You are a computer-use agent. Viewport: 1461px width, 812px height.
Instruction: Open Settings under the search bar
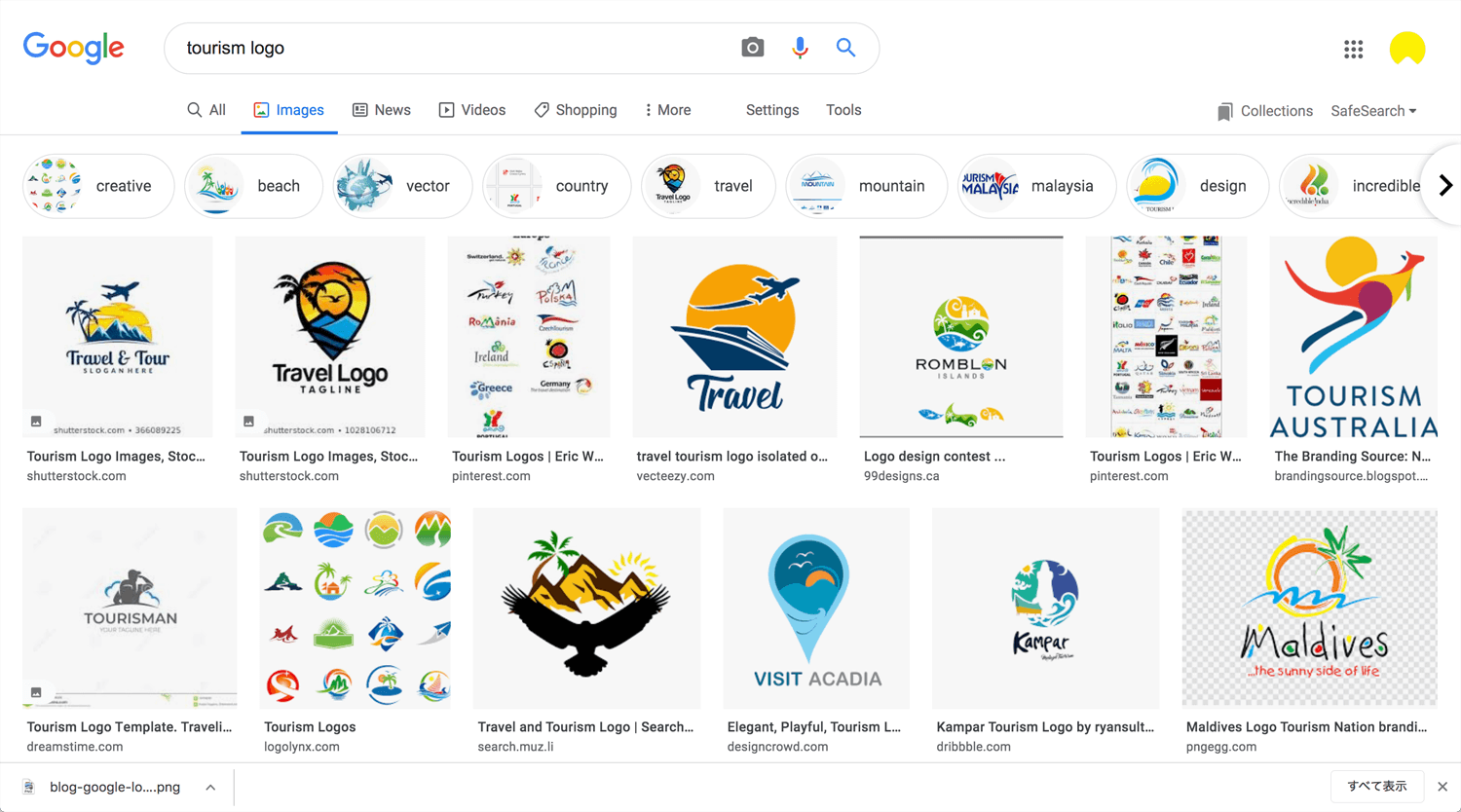[x=772, y=110]
